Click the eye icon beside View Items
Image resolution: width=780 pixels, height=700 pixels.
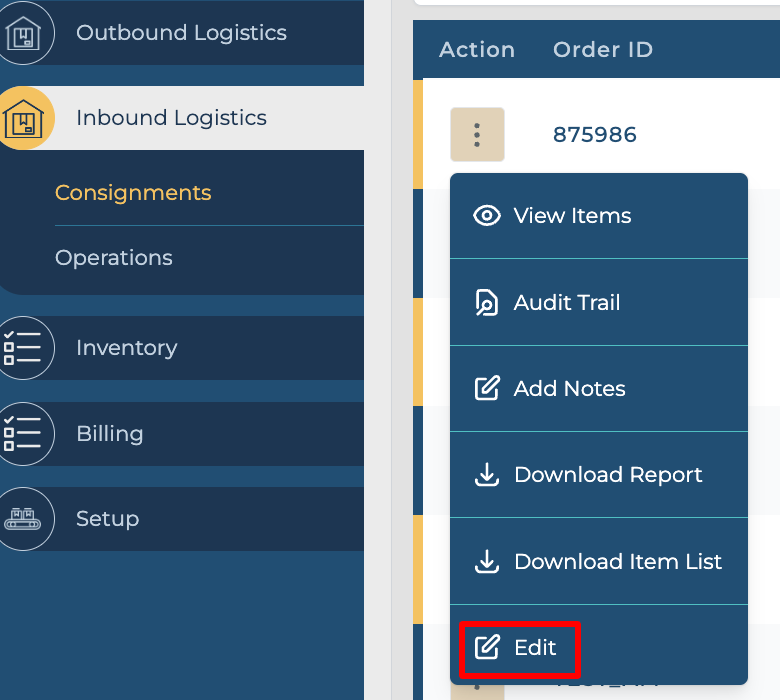point(487,216)
